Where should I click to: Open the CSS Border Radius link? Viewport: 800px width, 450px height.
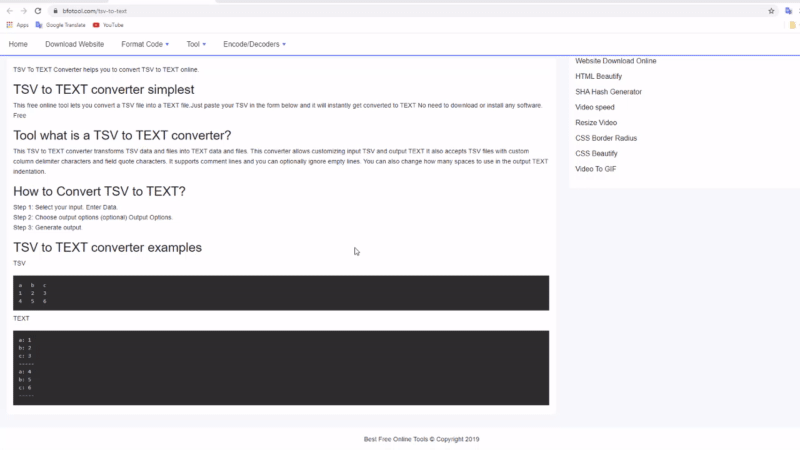606,138
